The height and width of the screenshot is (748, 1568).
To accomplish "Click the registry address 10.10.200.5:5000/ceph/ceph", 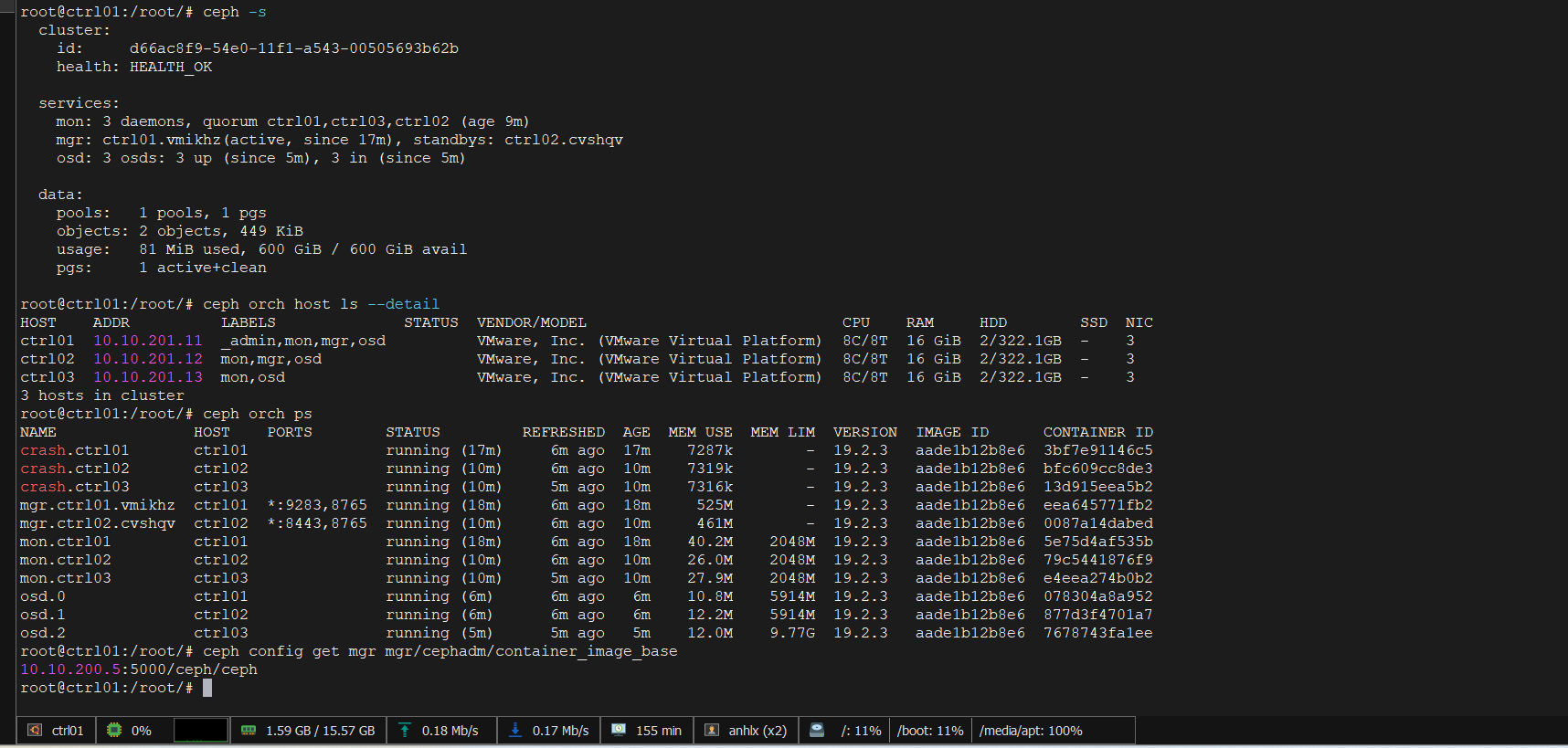I will point(139,669).
